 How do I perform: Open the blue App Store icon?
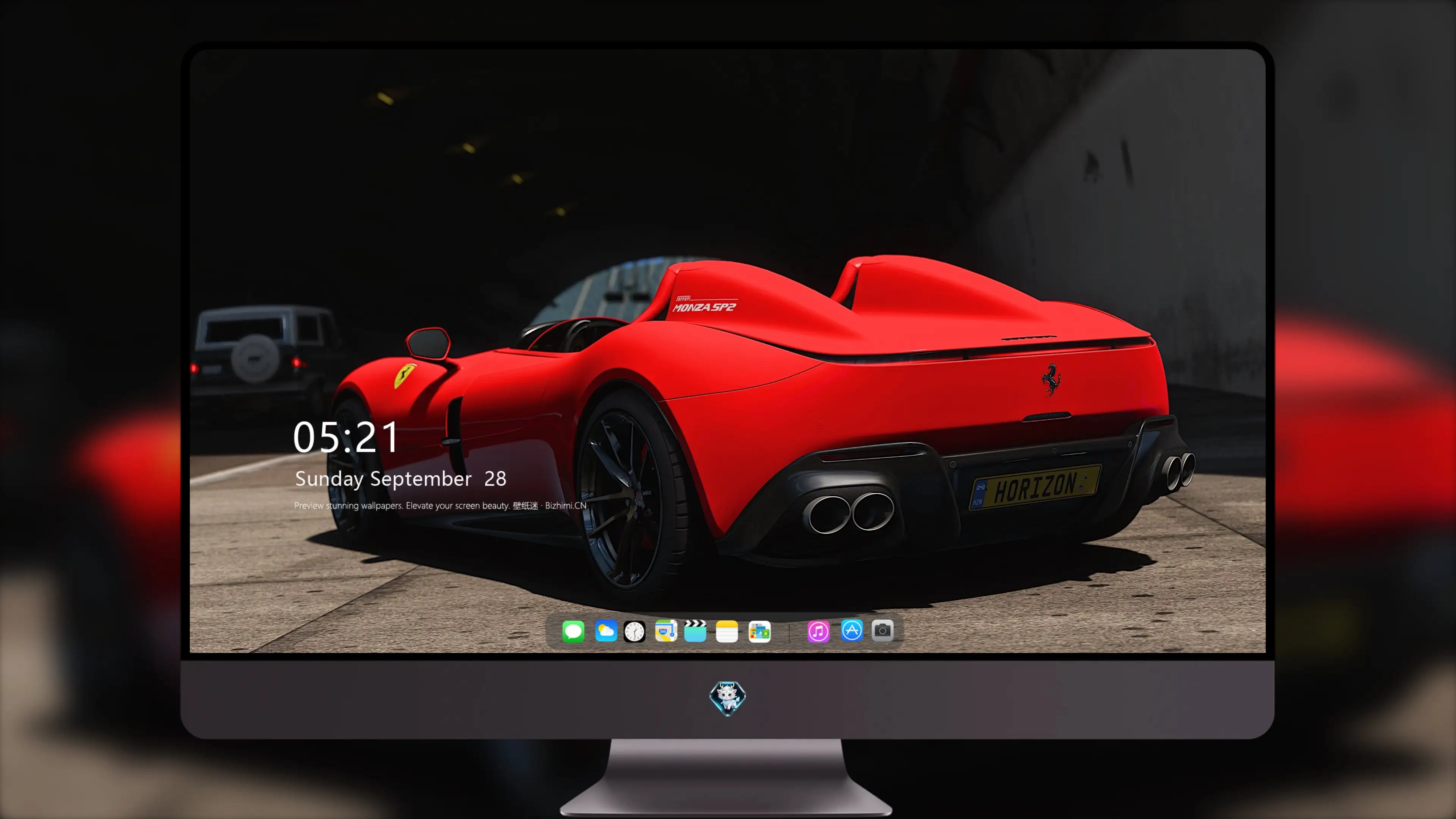pyautogui.click(x=852, y=631)
